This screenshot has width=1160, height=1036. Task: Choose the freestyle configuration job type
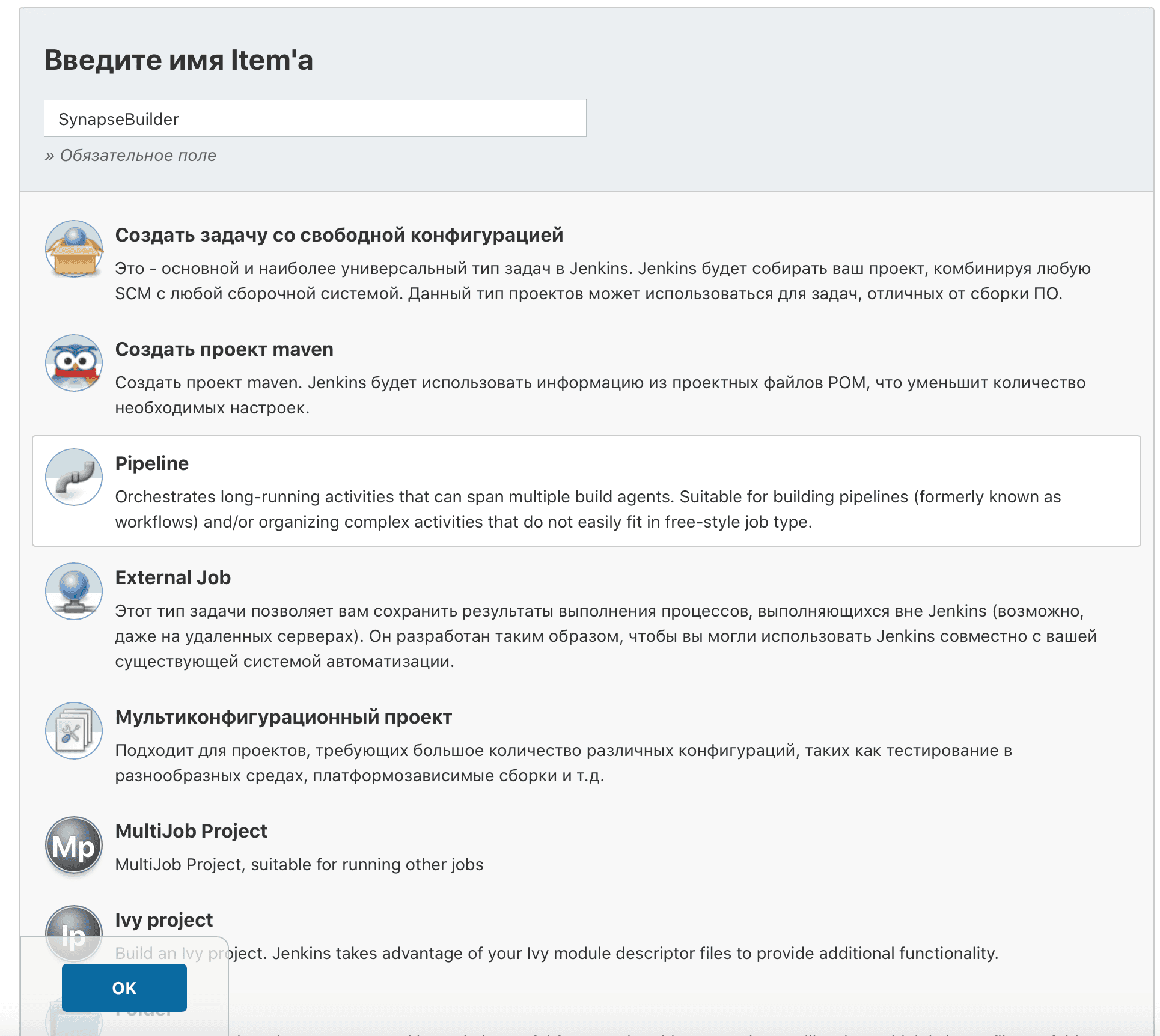click(x=340, y=235)
